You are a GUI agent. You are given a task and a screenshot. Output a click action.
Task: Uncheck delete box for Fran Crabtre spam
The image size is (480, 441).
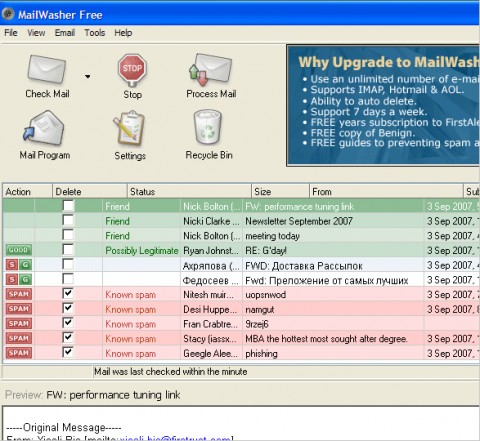tap(68, 323)
